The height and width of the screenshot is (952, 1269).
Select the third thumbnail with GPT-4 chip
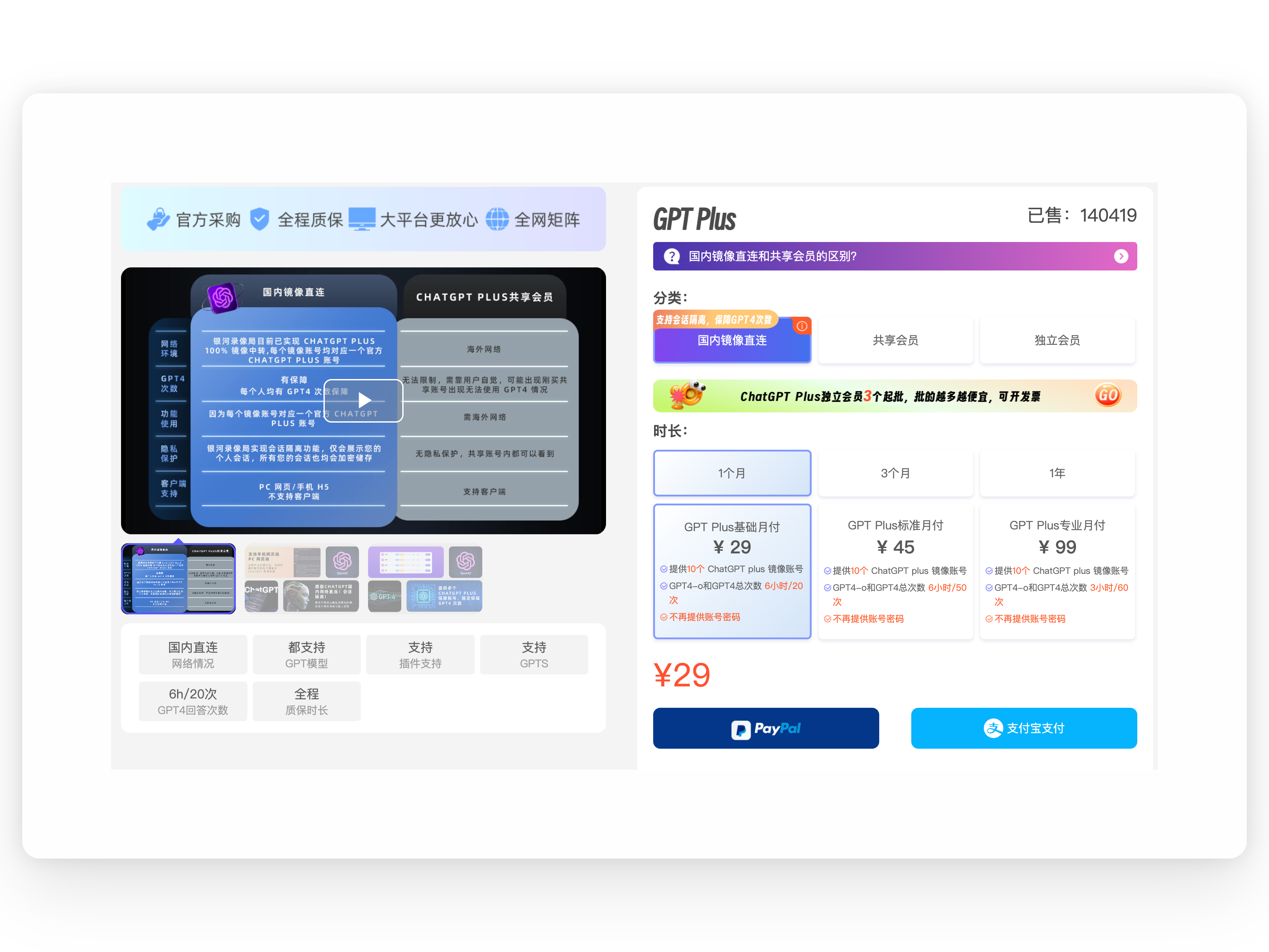point(425,579)
